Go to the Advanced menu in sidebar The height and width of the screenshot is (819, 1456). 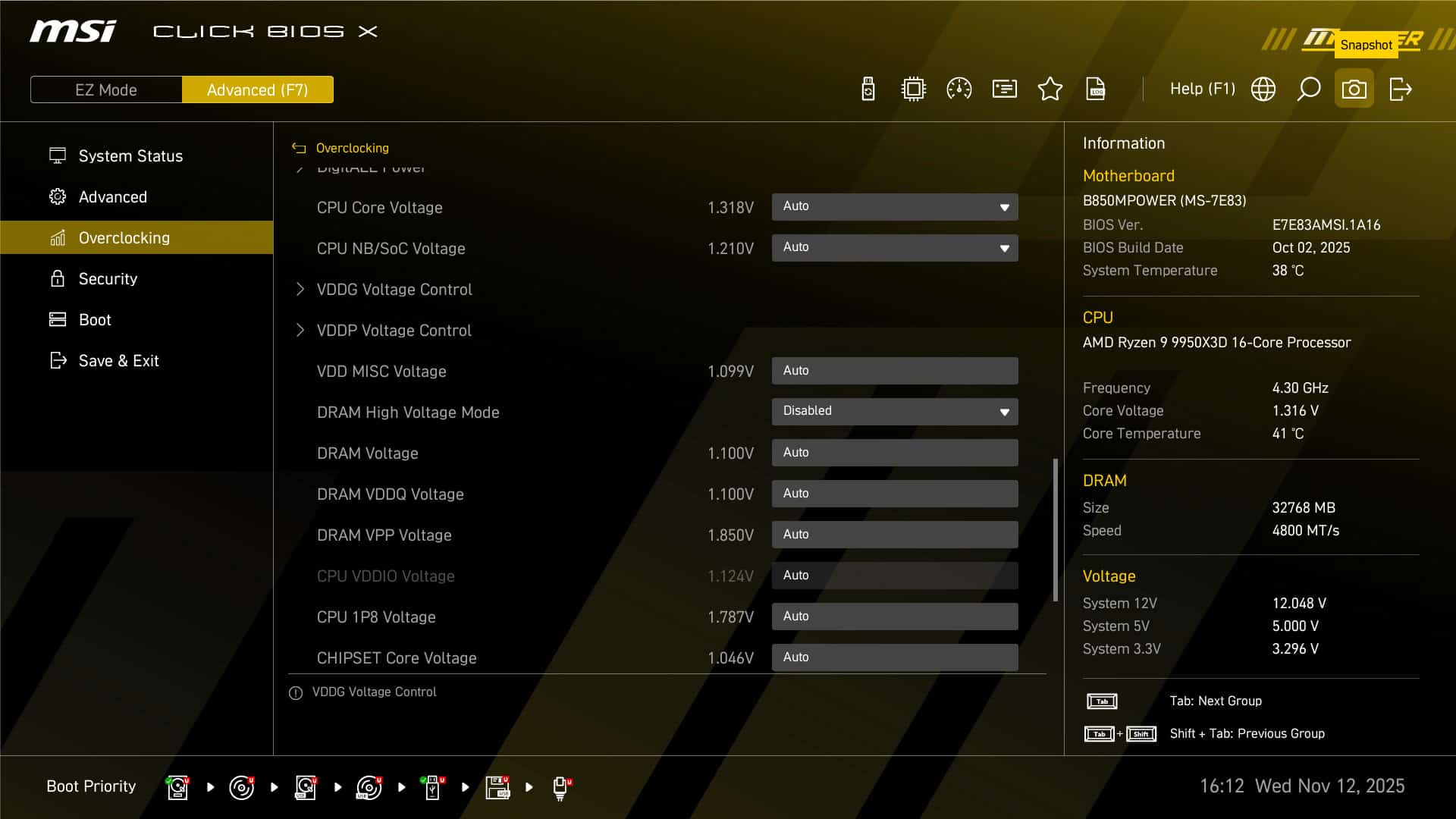136,196
